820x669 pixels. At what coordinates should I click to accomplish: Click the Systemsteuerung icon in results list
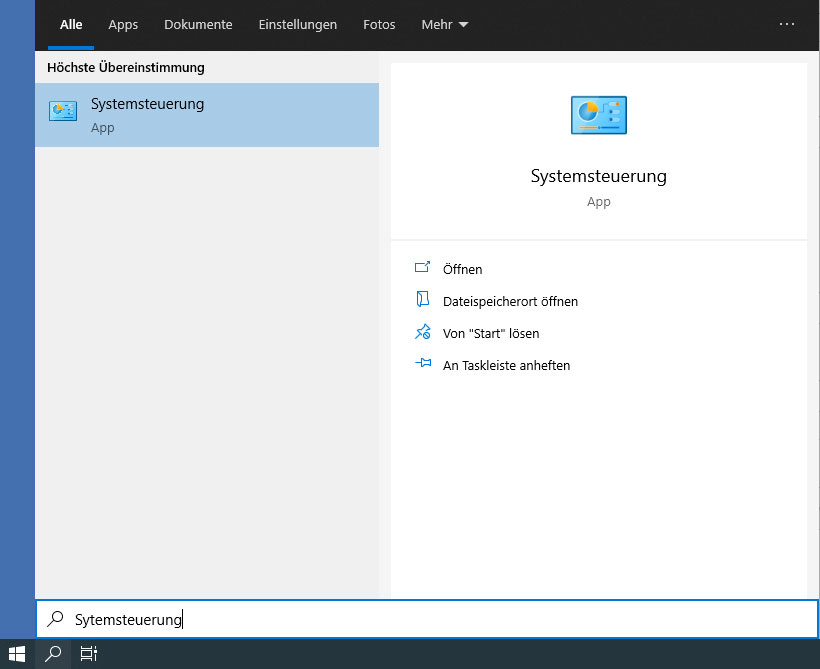pyautogui.click(x=63, y=111)
